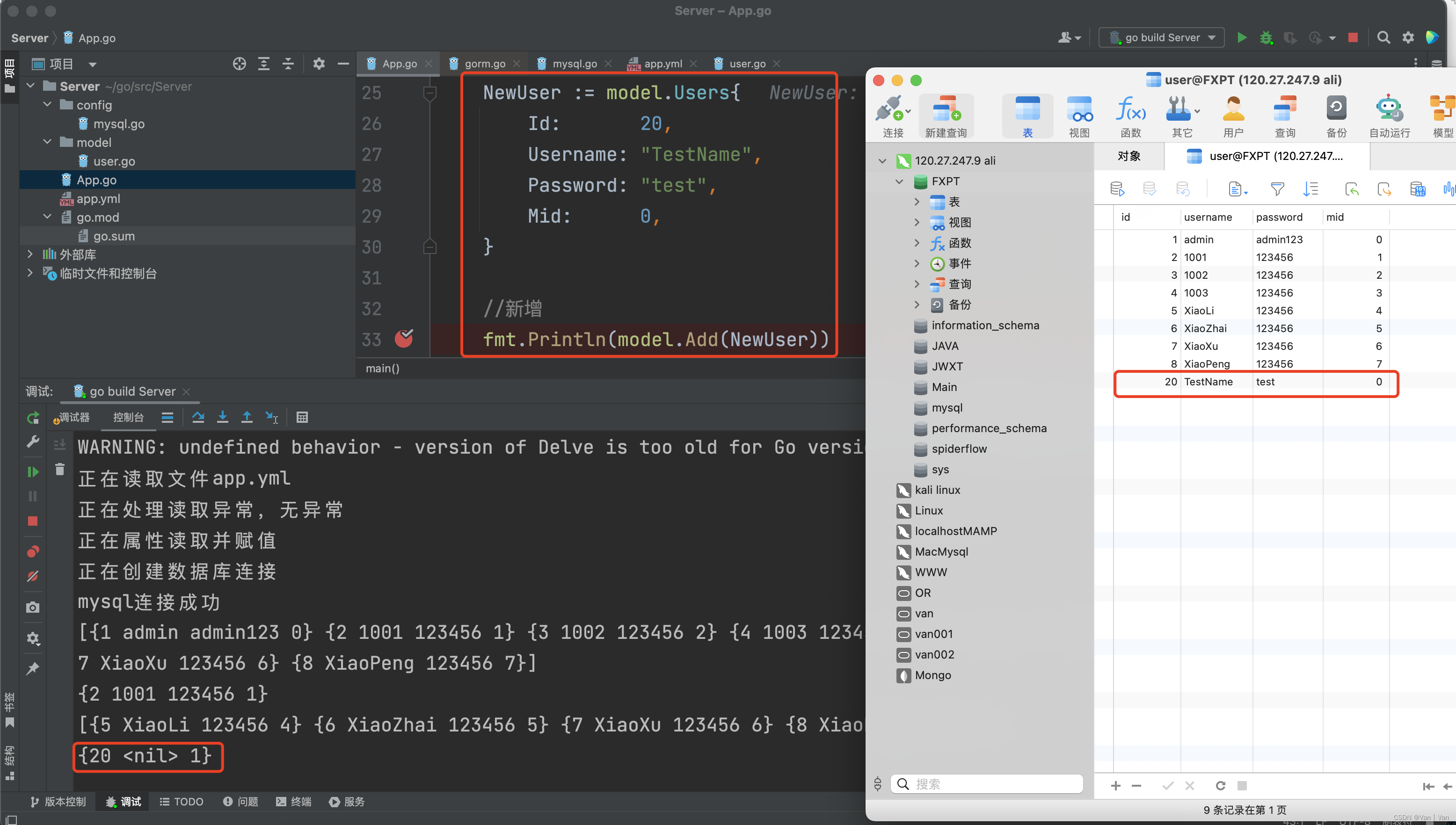The height and width of the screenshot is (825, 1456).
Task: Toggle breakpoint on line 33
Action: pos(403,339)
